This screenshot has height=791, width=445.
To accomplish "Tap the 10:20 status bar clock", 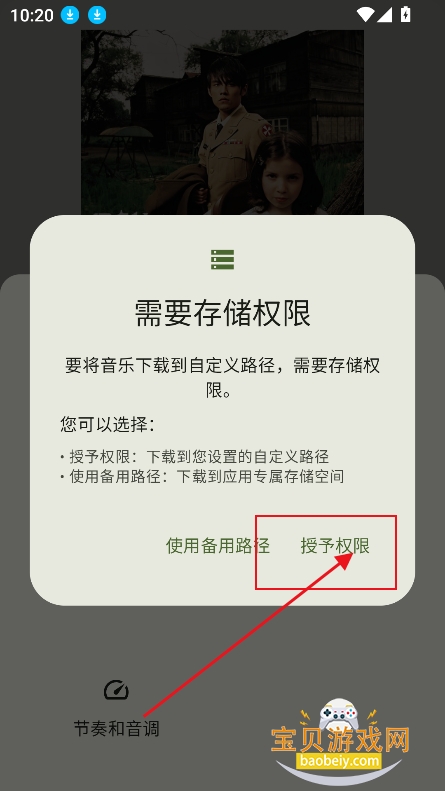I will tap(32, 15).
